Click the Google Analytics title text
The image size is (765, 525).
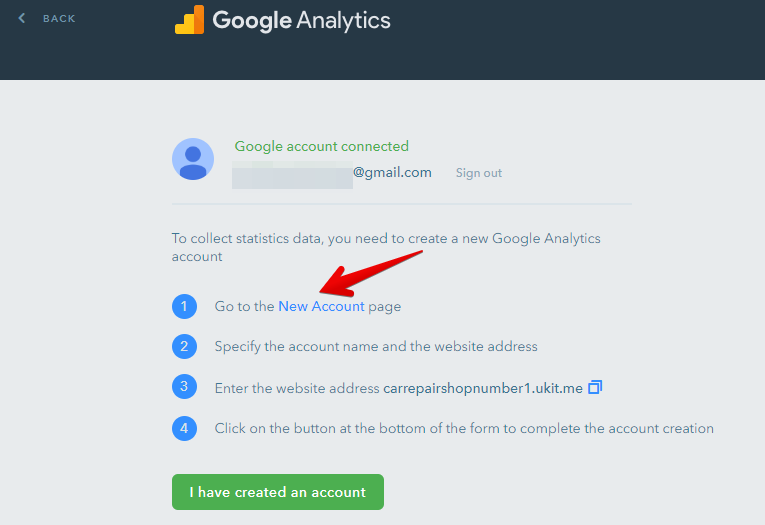coord(302,20)
